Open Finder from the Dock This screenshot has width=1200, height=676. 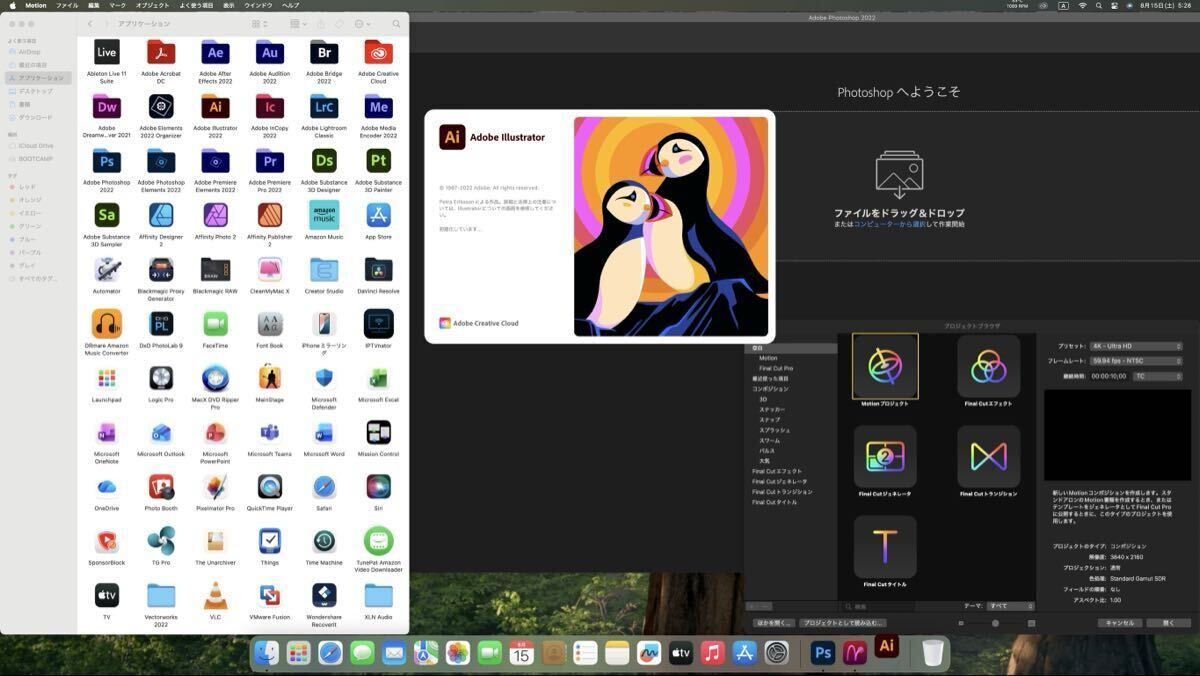tap(266, 653)
